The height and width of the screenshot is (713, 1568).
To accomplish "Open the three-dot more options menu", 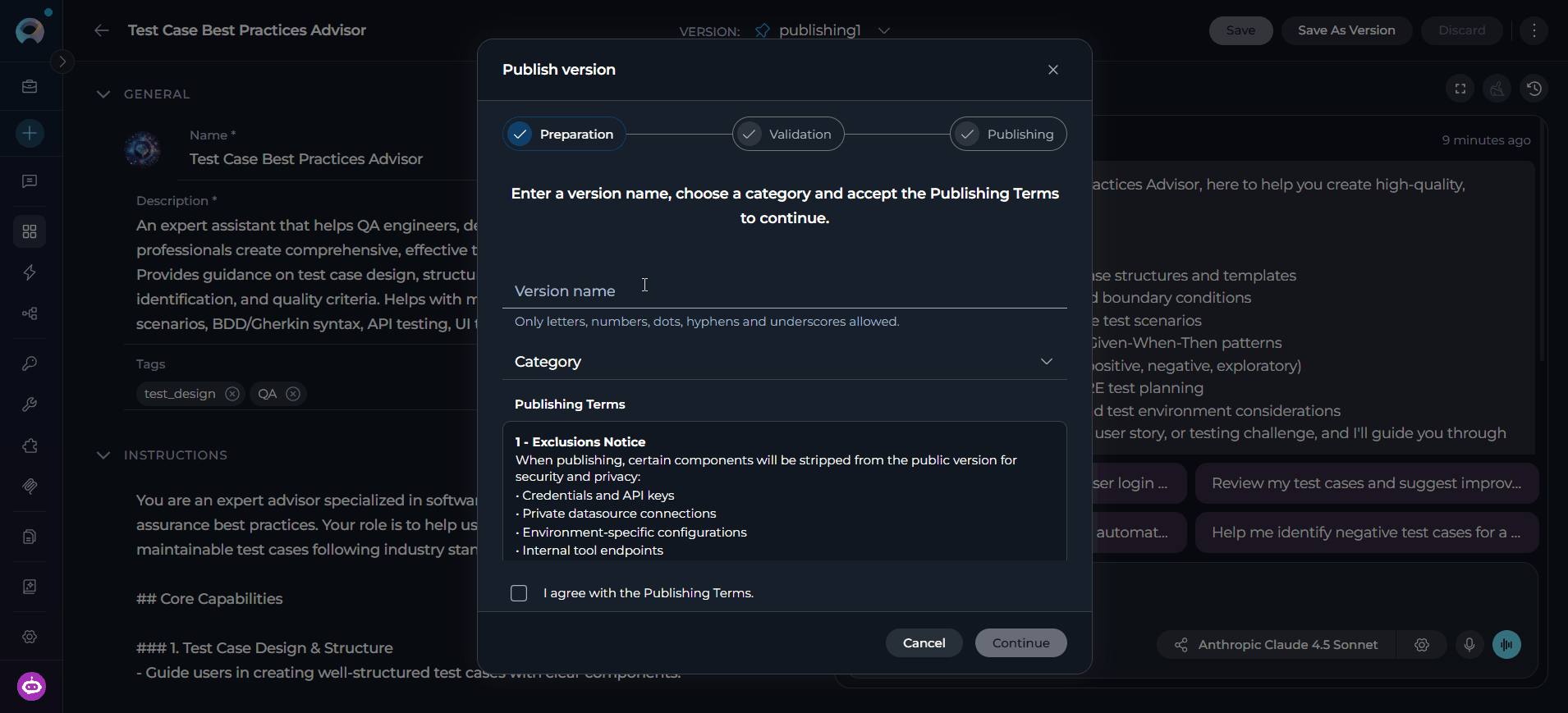I will click(1534, 30).
